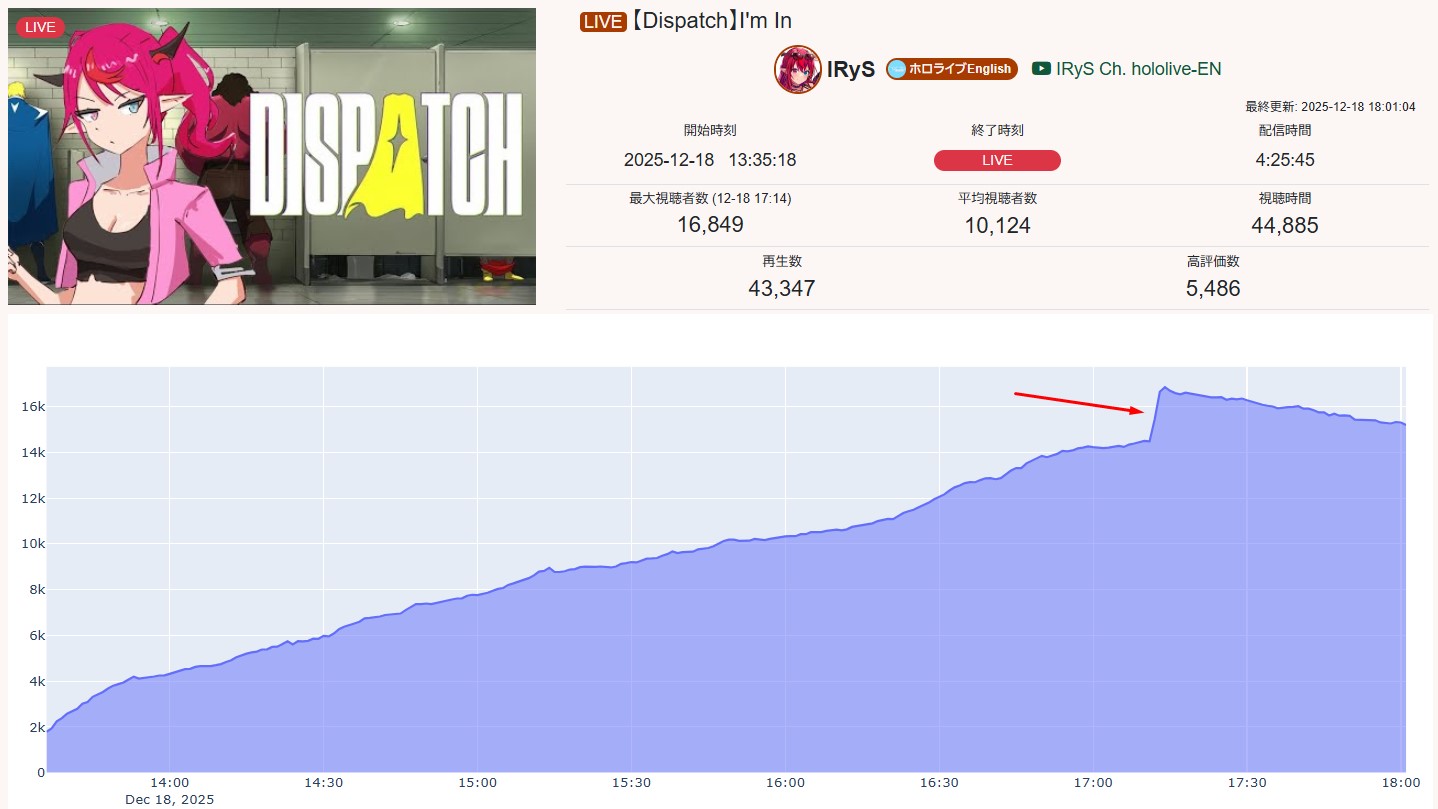Select the peak viewers value 16,849
This screenshot has height=809, width=1438.
tap(710, 224)
